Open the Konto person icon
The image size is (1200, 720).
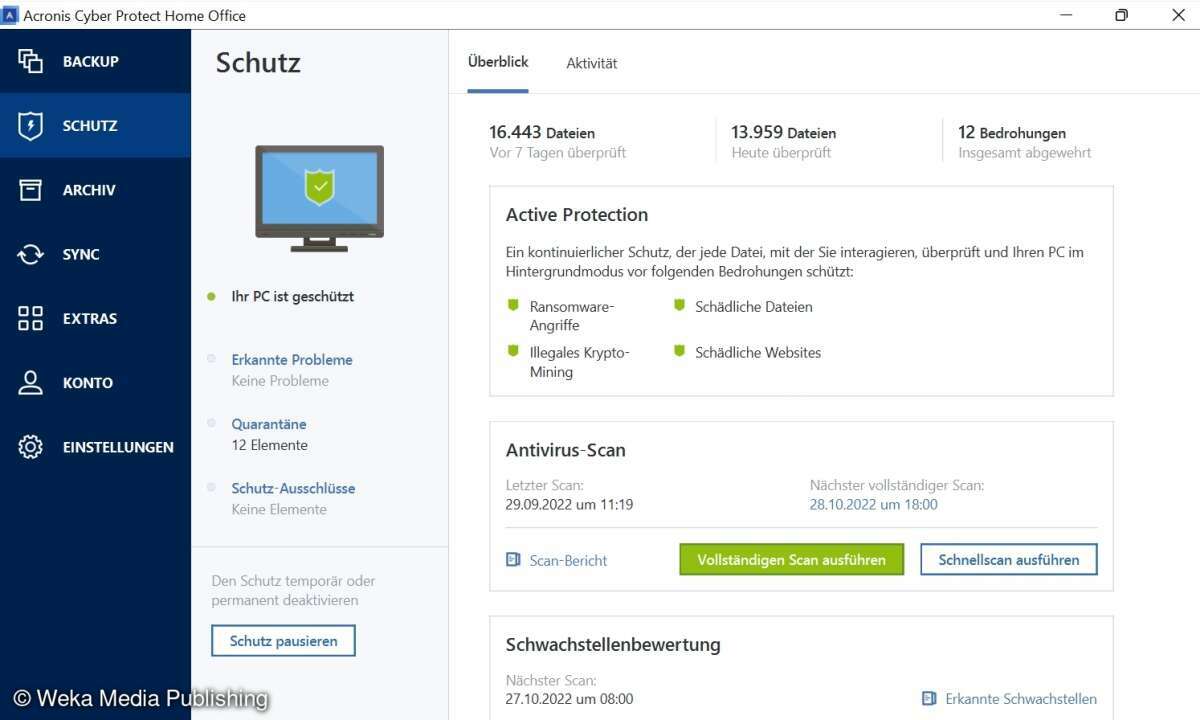tap(31, 383)
